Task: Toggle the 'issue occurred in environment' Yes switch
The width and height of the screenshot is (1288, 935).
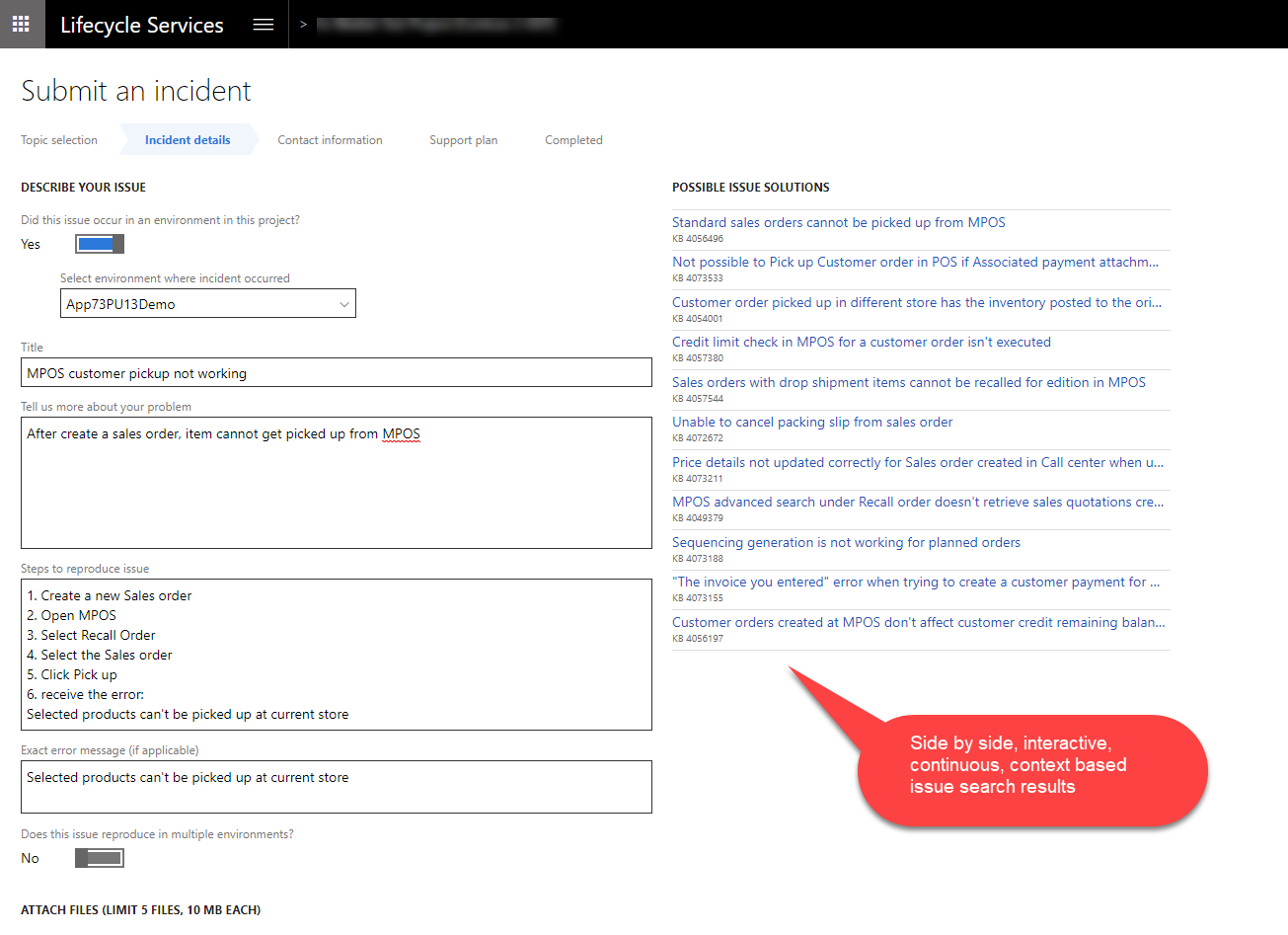Action: [x=100, y=244]
